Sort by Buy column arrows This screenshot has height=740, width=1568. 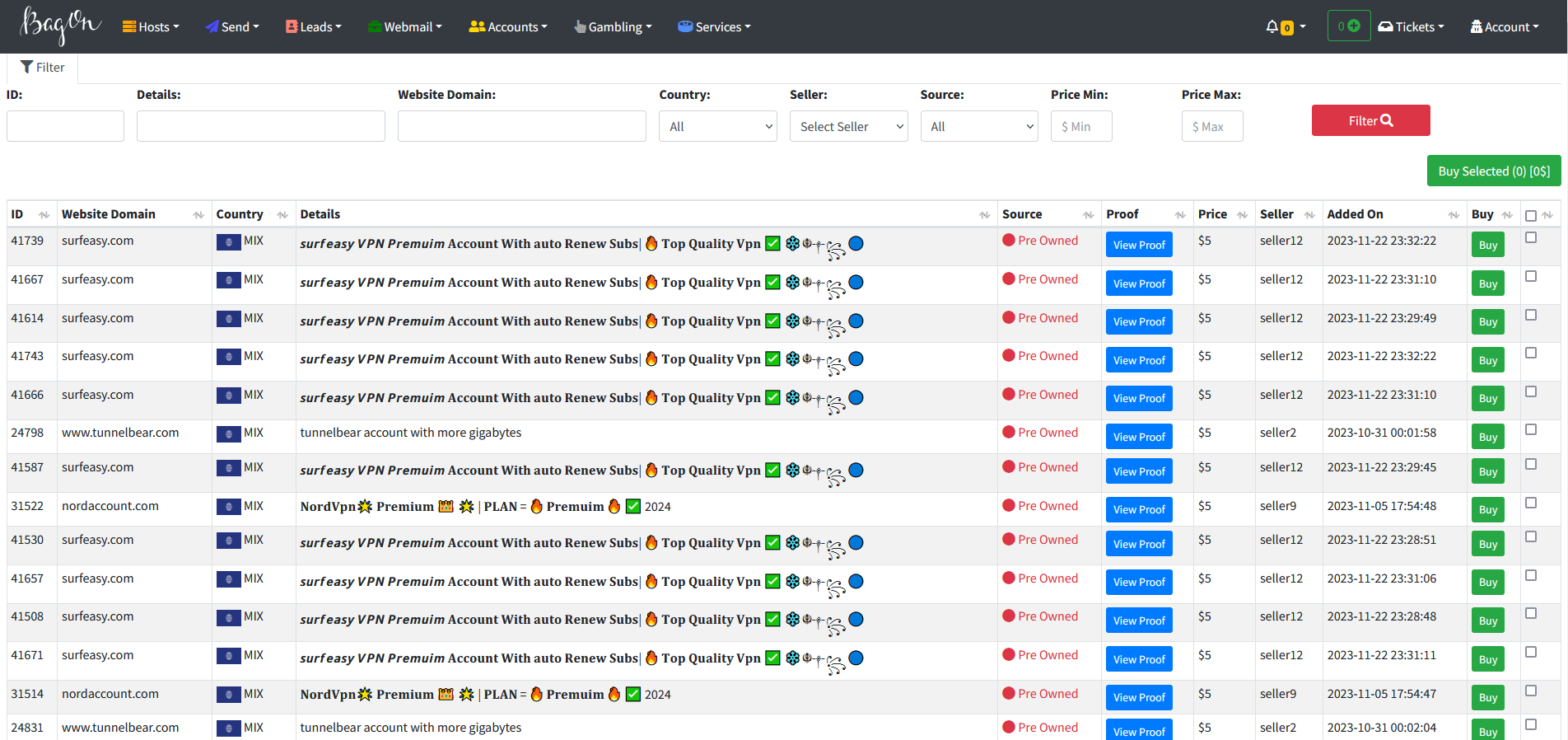coord(1507,215)
